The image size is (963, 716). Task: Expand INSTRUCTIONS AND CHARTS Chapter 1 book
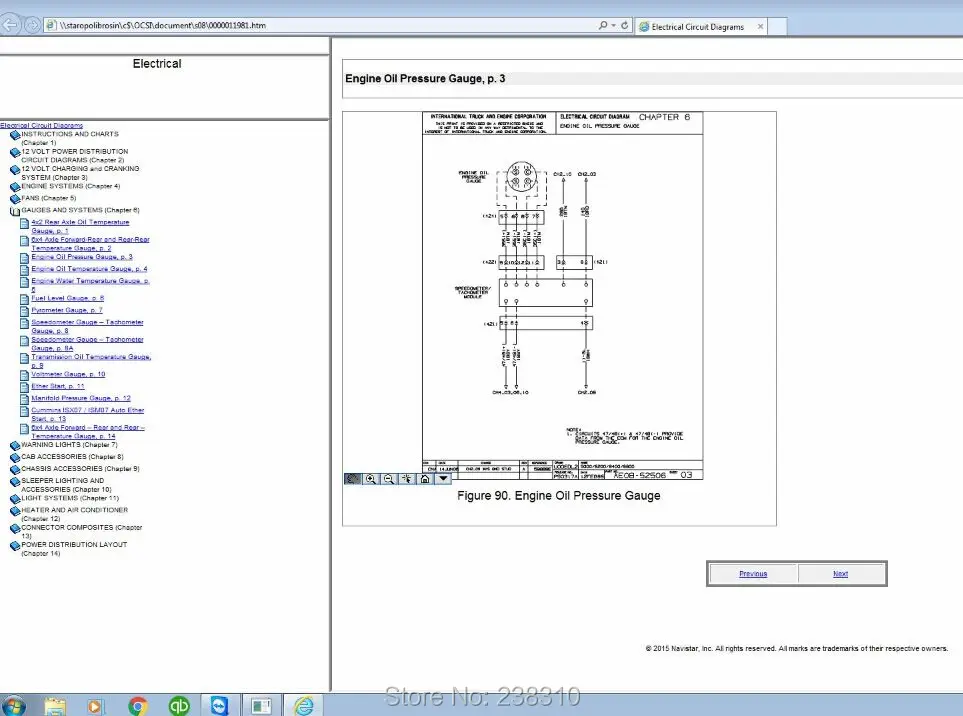(15, 135)
